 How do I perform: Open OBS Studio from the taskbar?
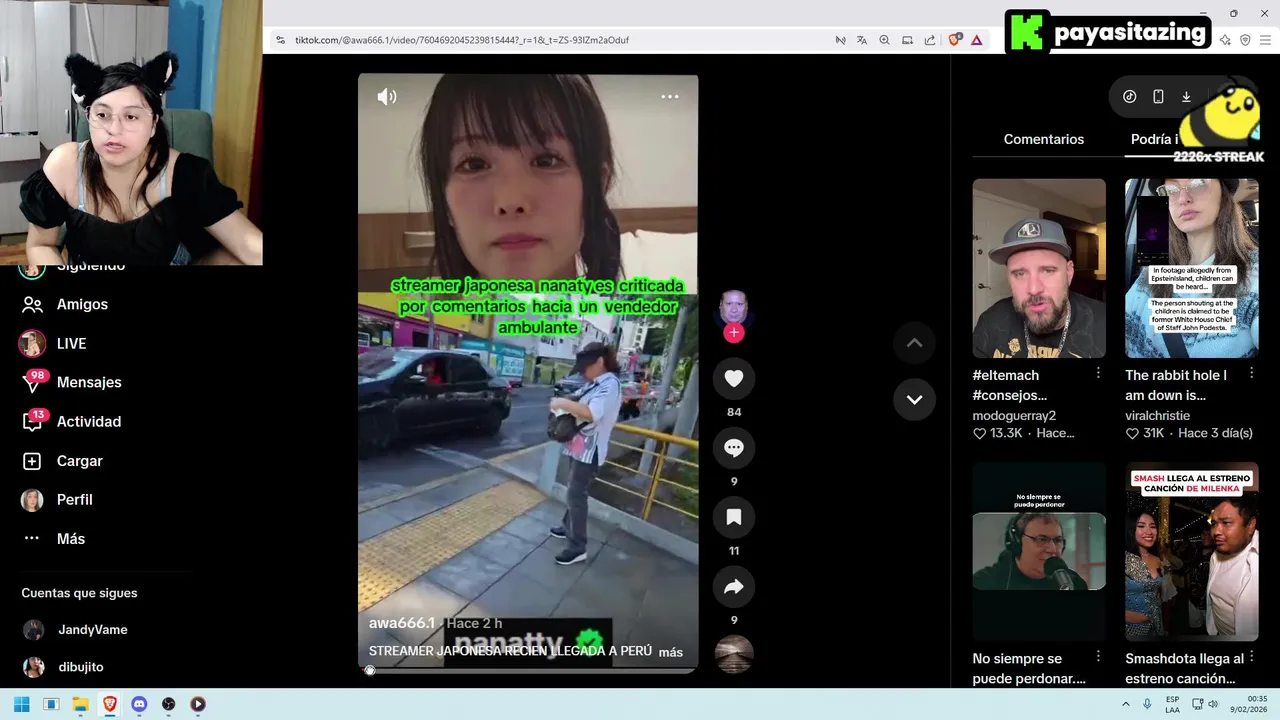(x=168, y=704)
